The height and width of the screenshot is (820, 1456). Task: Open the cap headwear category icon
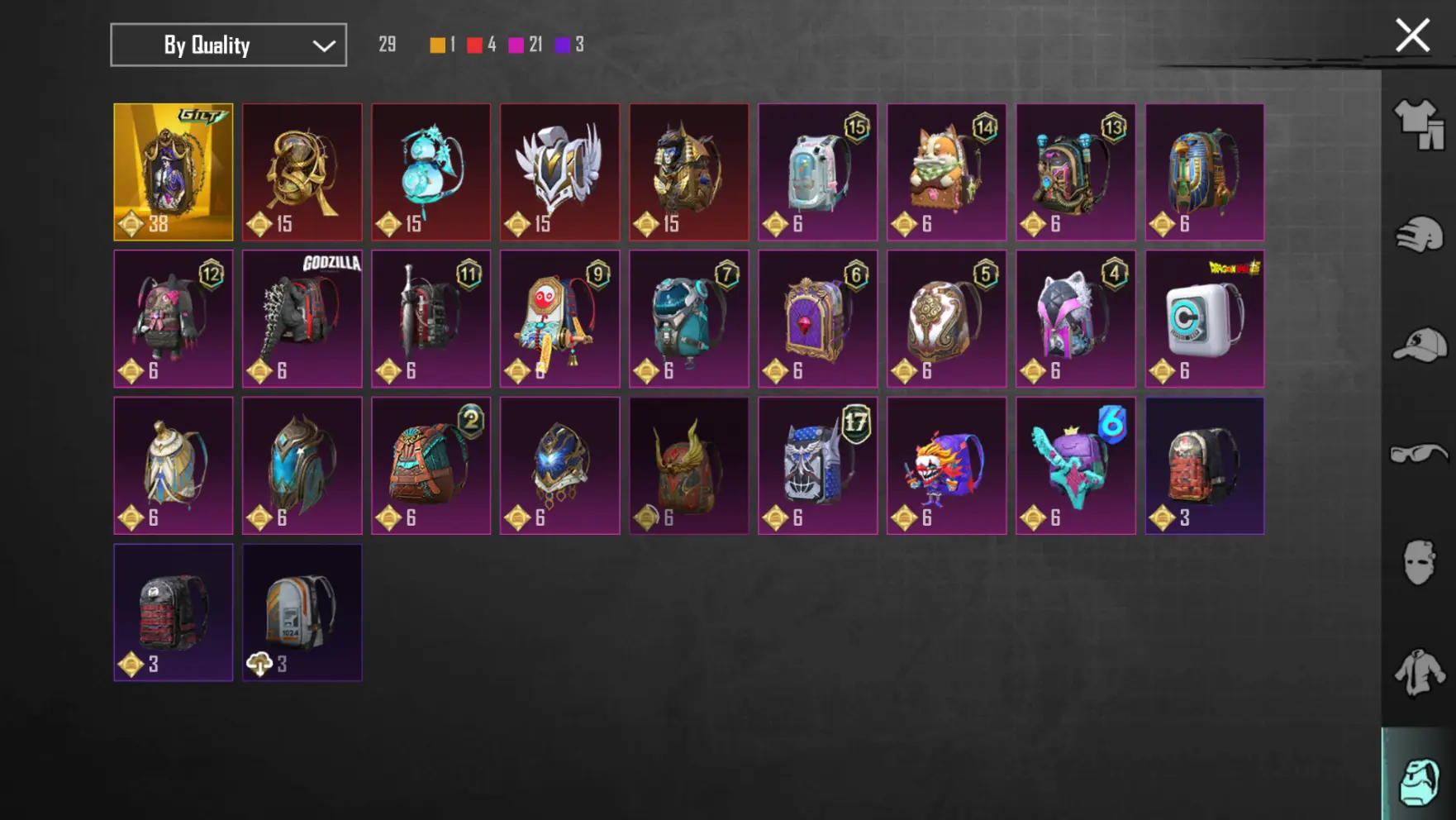tap(1419, 345)
